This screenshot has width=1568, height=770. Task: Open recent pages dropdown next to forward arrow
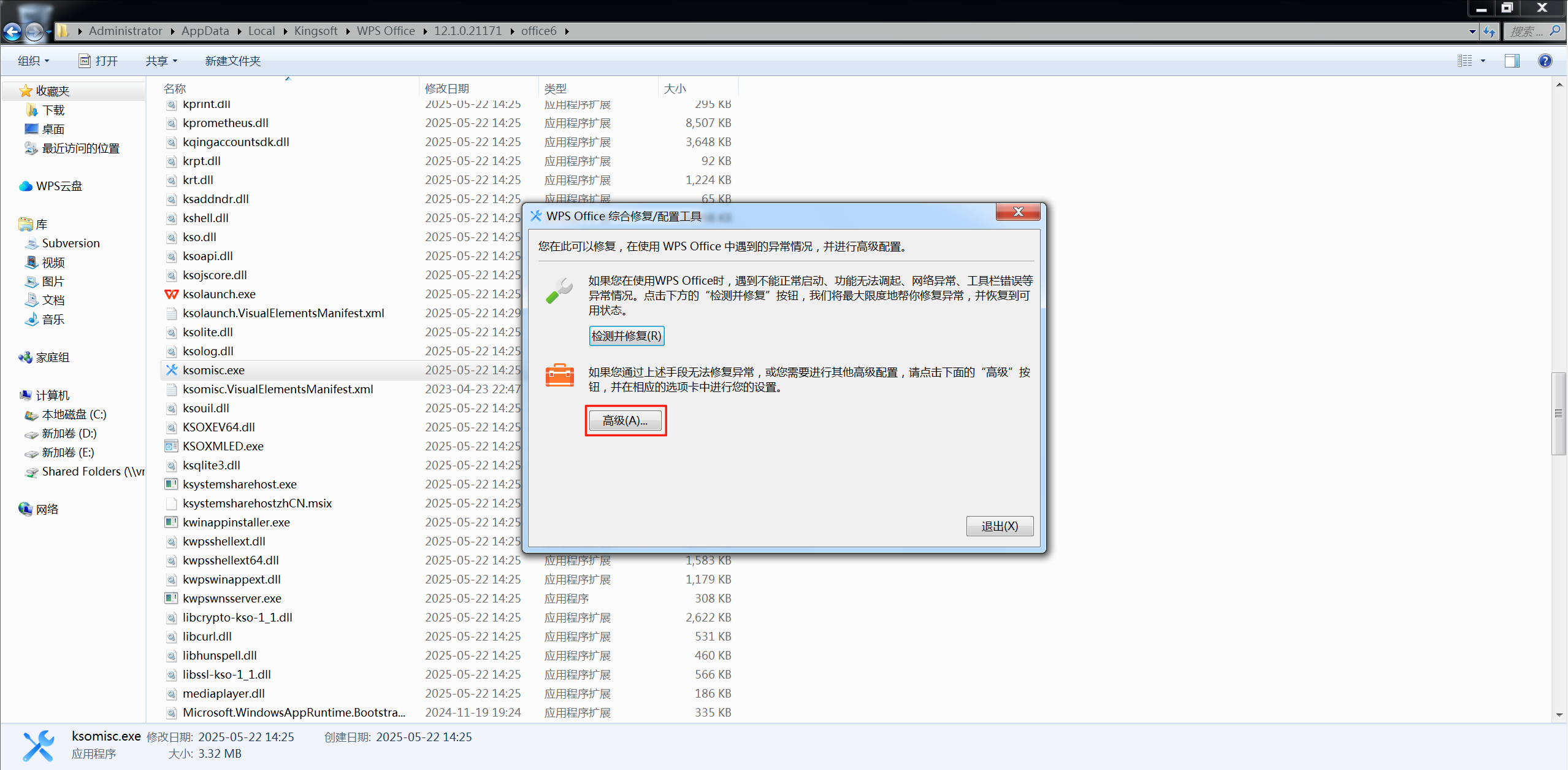49,32
